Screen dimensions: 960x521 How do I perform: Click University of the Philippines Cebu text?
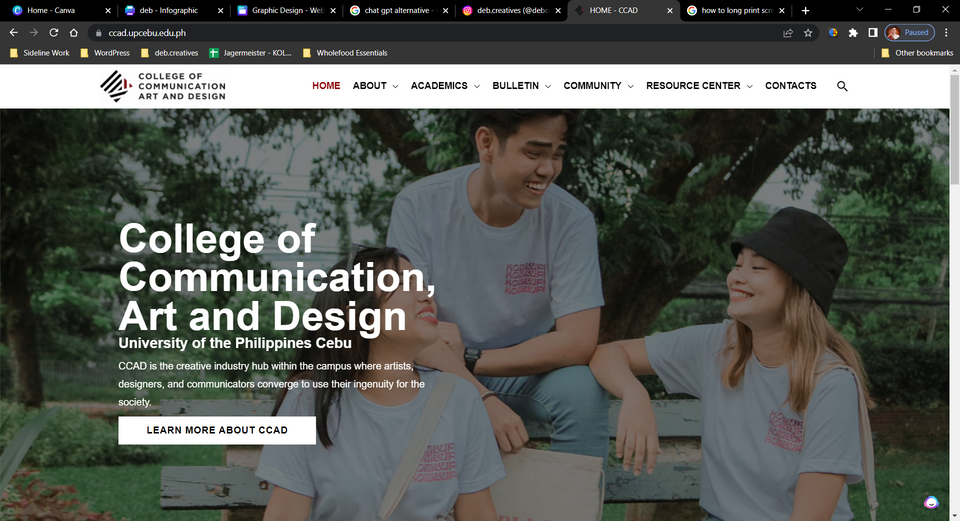click(x=235, y=343)
